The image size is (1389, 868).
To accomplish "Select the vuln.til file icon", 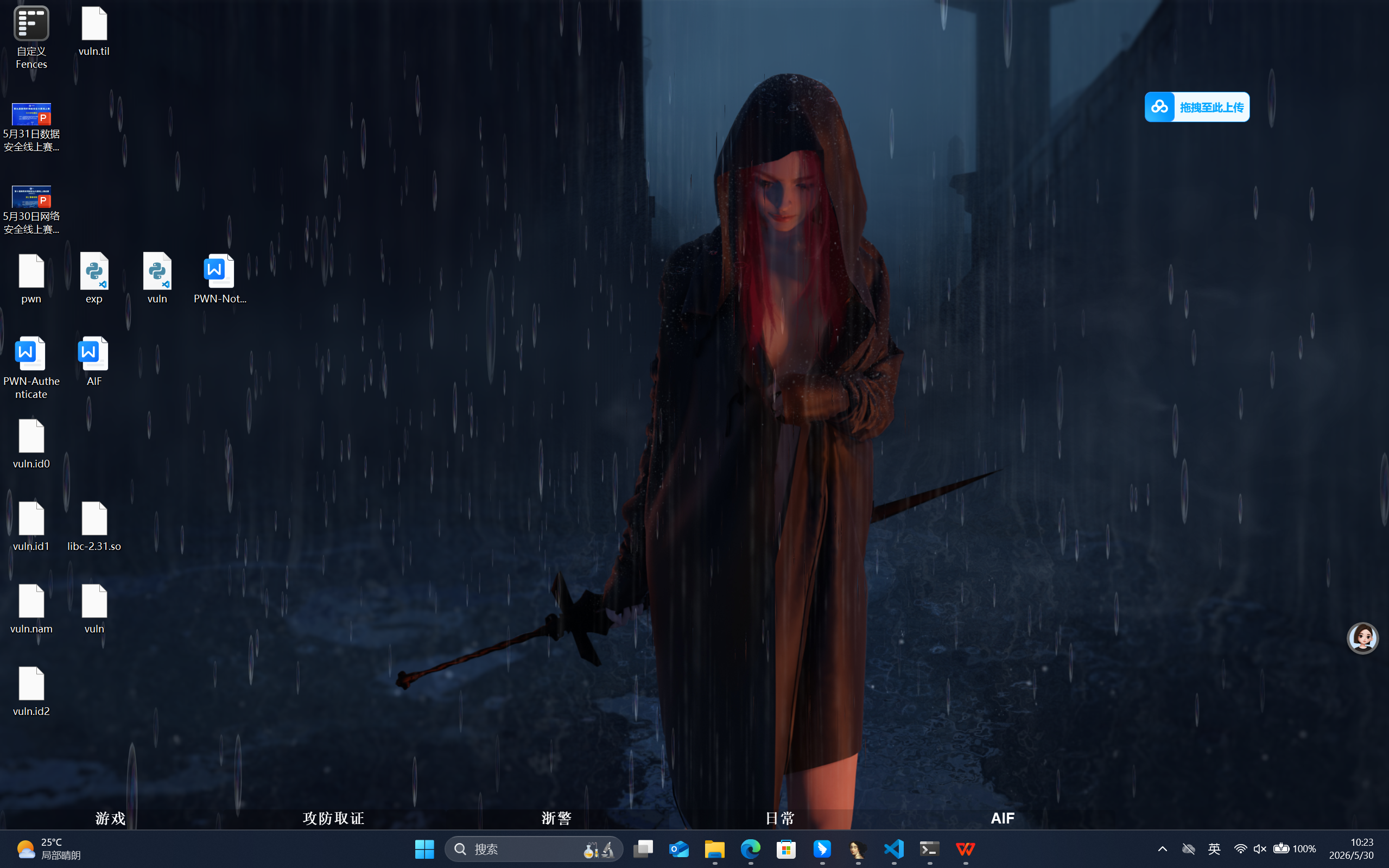I will [x=94, y=31].
